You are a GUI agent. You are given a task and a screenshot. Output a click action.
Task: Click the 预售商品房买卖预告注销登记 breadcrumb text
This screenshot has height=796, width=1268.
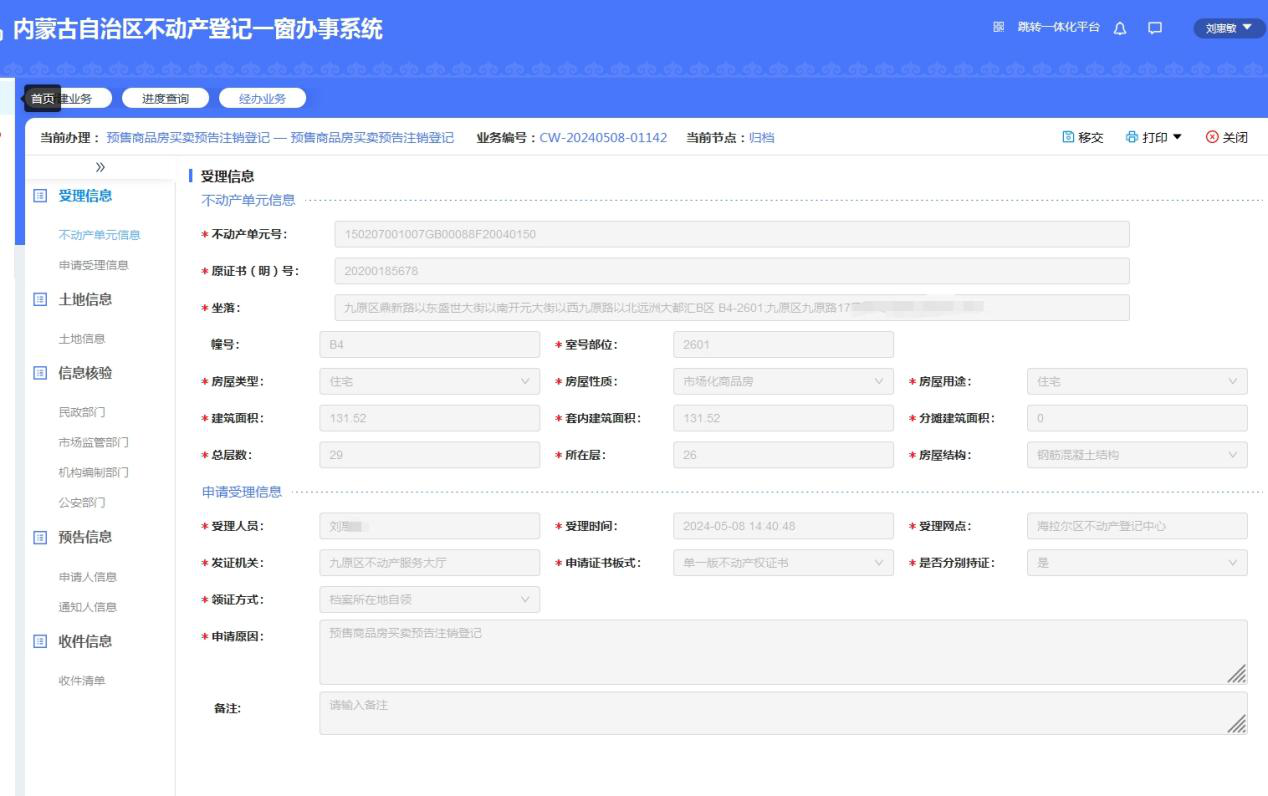click(279, 137)
